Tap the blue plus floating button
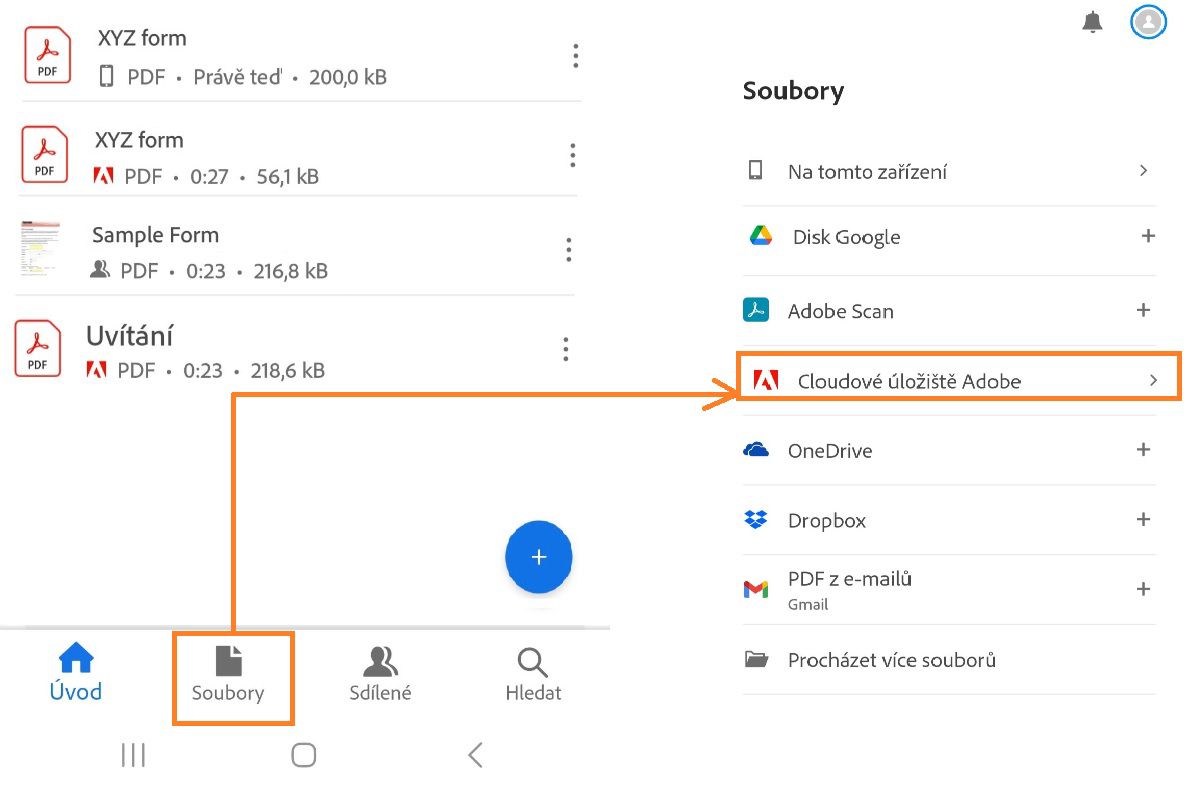 539,557
